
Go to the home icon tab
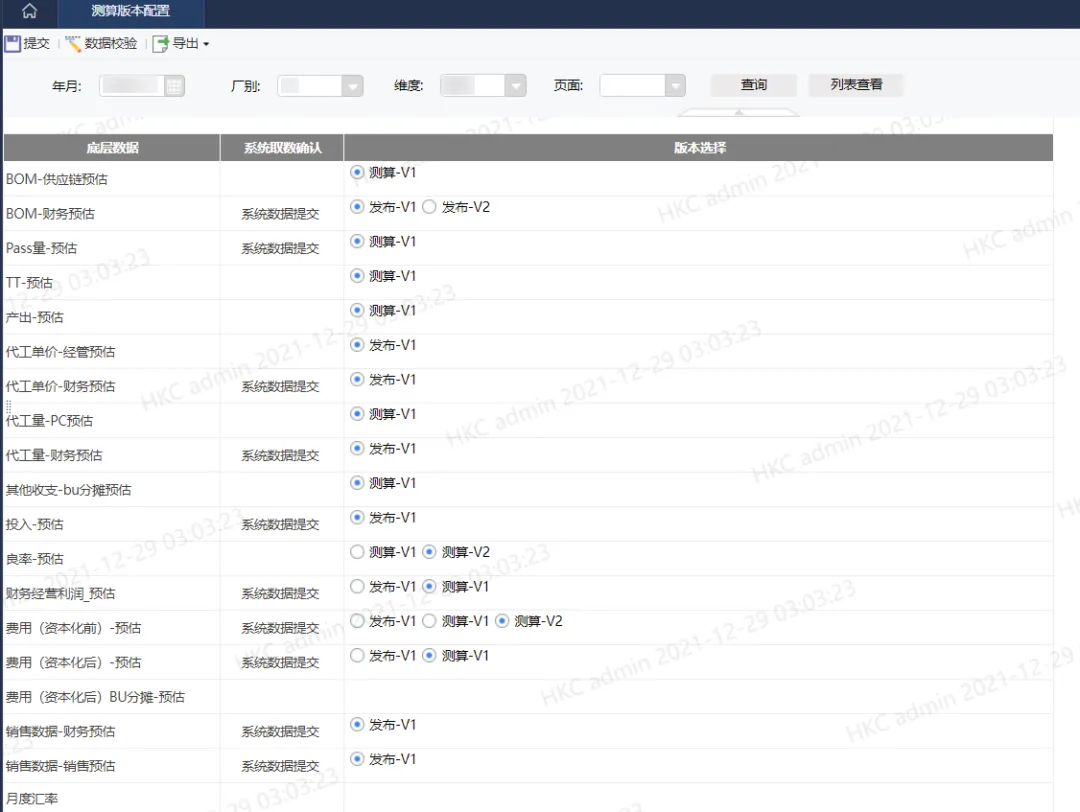(x=29, y=11)
